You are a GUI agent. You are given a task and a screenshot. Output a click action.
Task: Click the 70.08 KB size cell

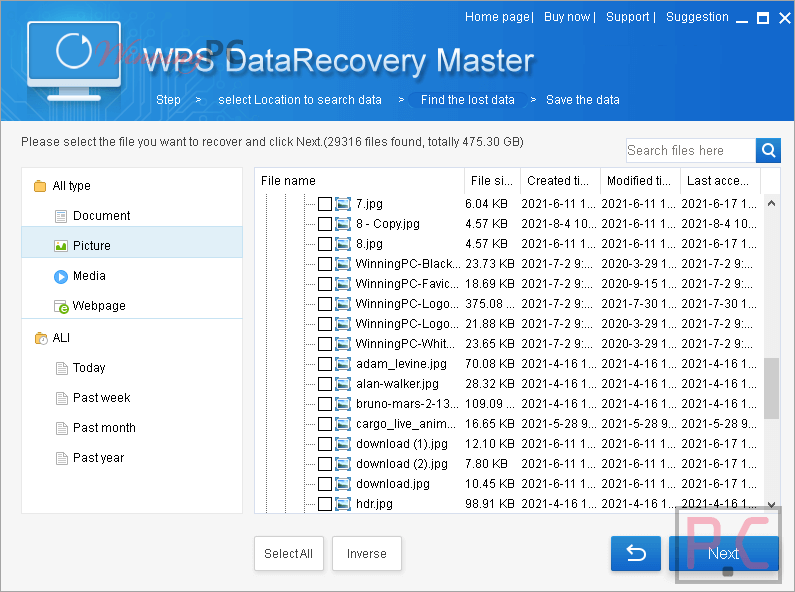(x=490, y=364)
